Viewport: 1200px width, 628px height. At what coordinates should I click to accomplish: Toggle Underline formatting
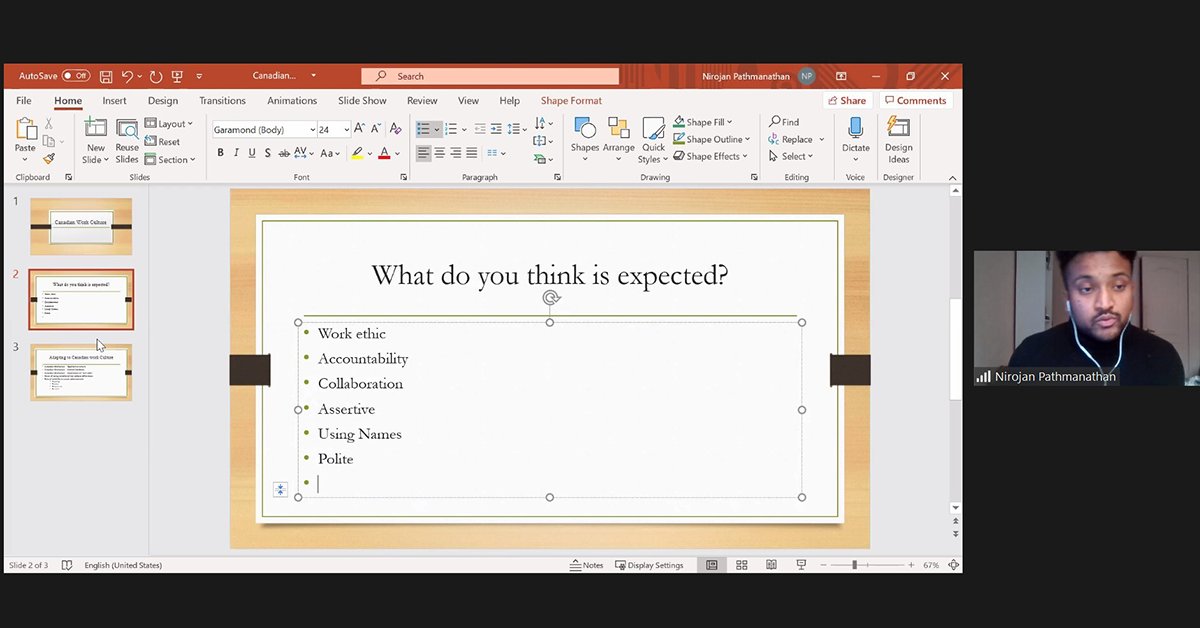pyautogui.click(x=252, y=153)
